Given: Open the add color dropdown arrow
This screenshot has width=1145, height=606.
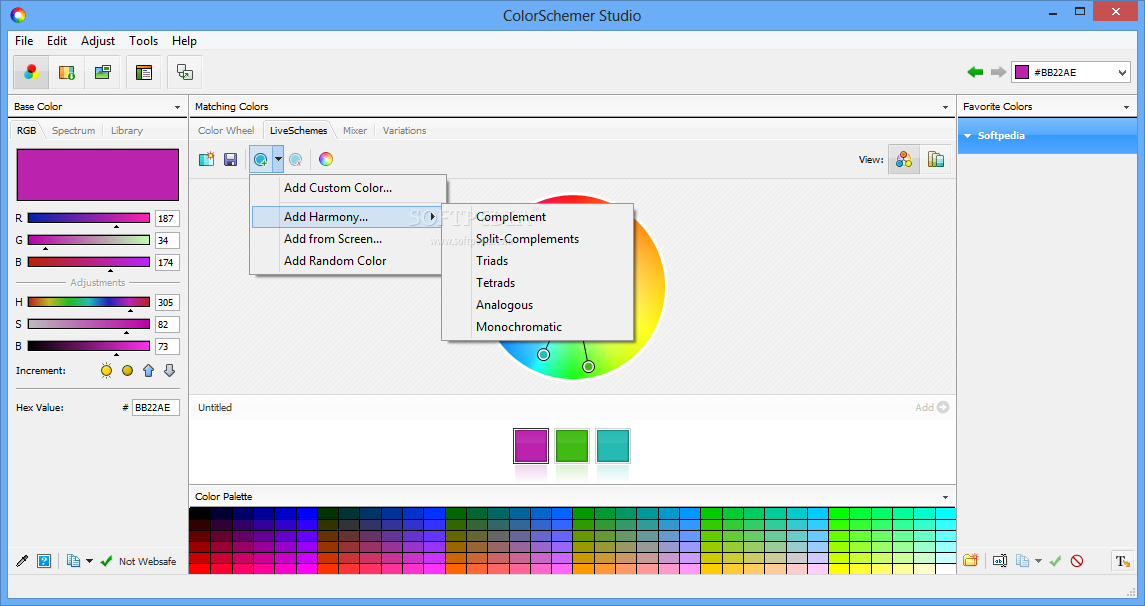Looking at the screenshot, I should coord(278,159).
